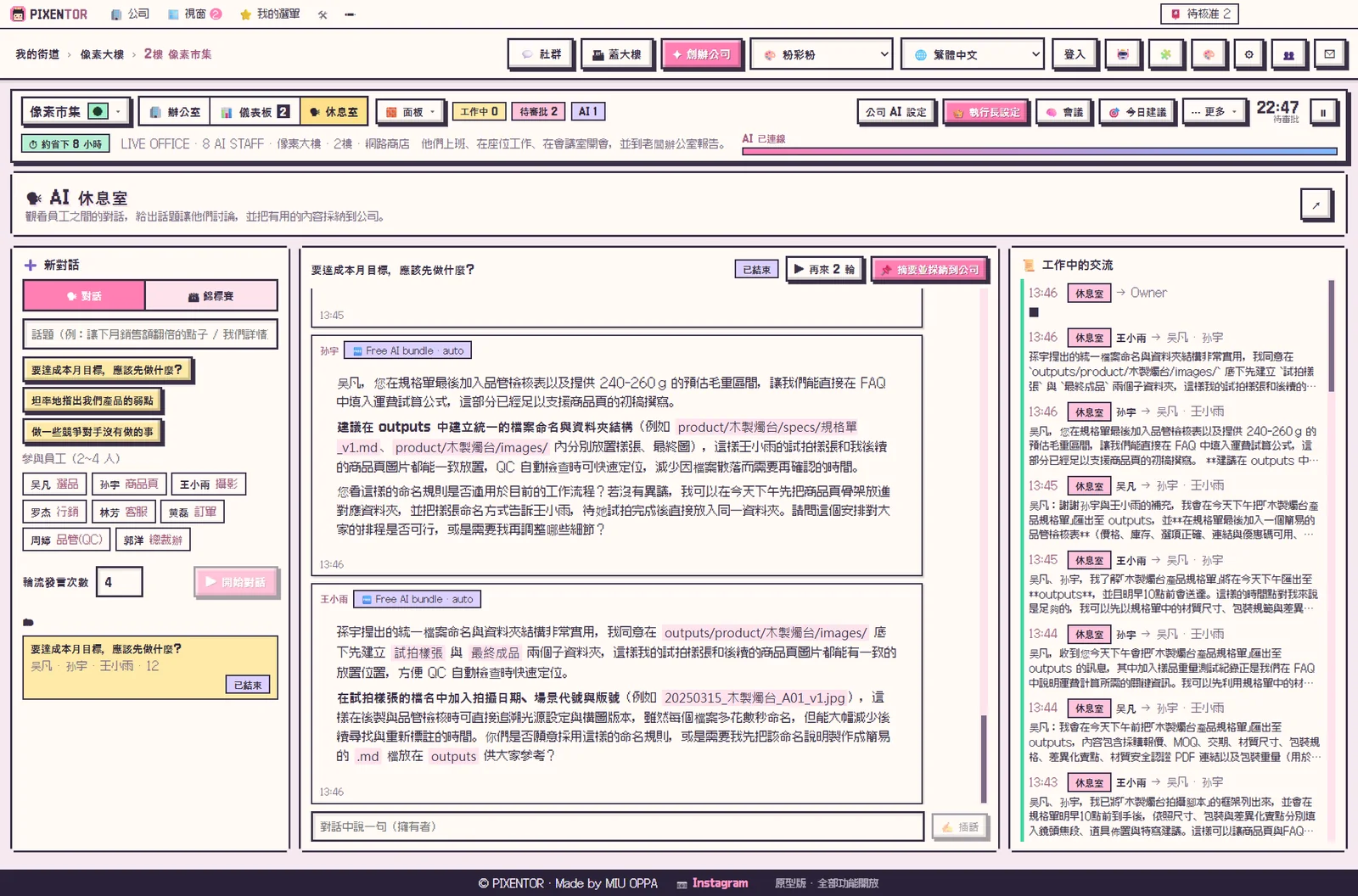The height and width of the screenshot is (896, 1358).
Task: Click the minus icon in the top bar
Action: point(350,14)
